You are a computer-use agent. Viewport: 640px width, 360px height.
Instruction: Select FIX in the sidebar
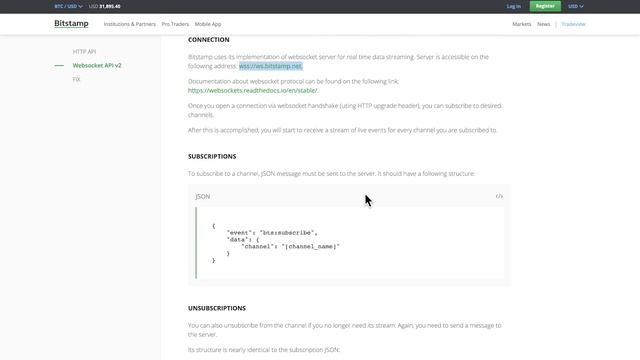tap(76, 79)
